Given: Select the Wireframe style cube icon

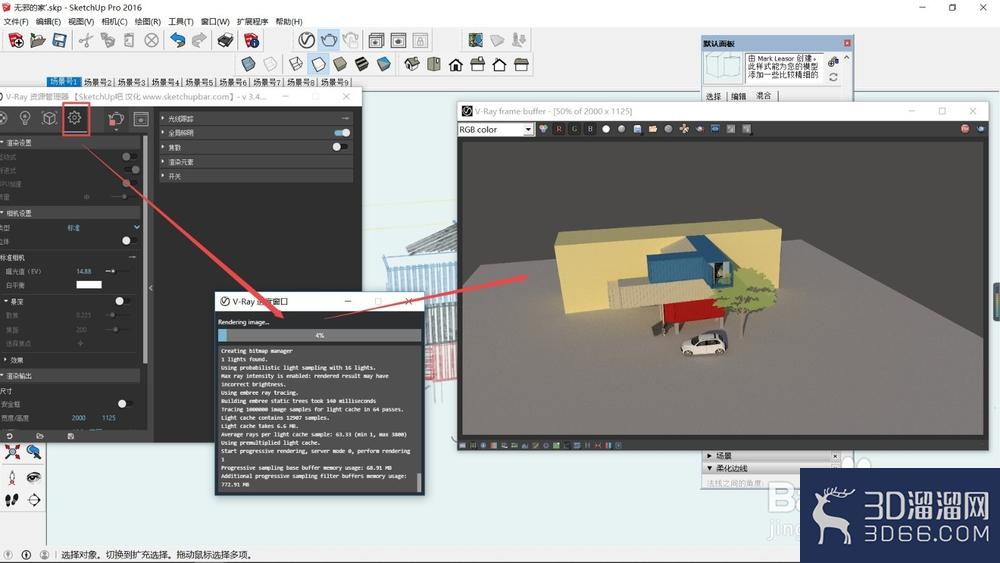Looking at the screenshot, I should pos(296,64).
